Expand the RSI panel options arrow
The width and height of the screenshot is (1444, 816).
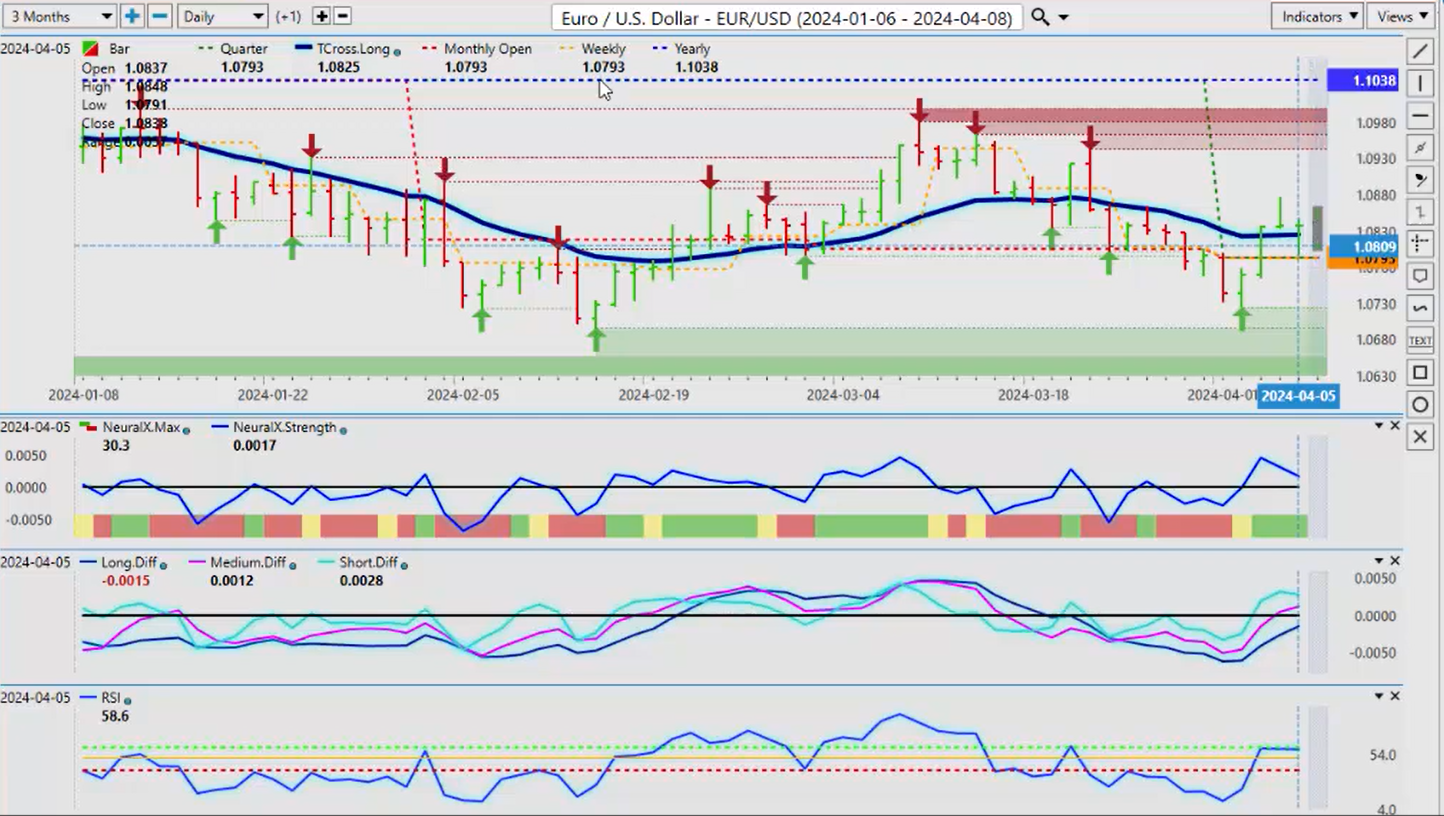coord(1379,696)
